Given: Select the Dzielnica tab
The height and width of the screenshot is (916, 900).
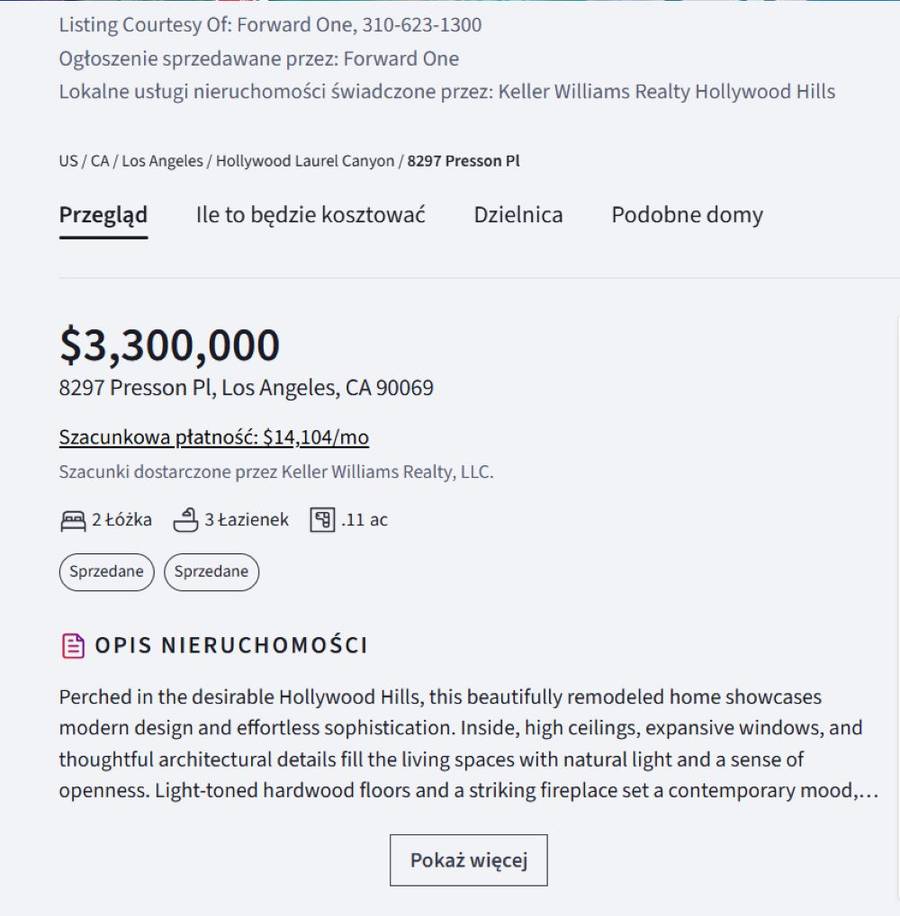Looking at the screenshot, I should pyautogui.click(x=518, y=214).
